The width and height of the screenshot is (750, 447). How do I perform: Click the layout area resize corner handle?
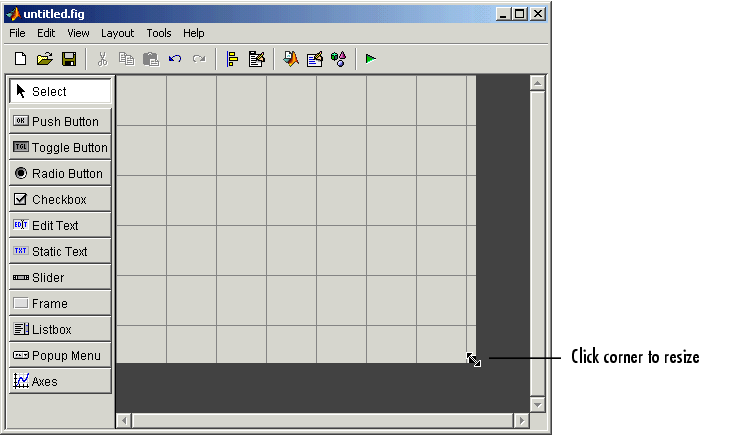(474, 360)
